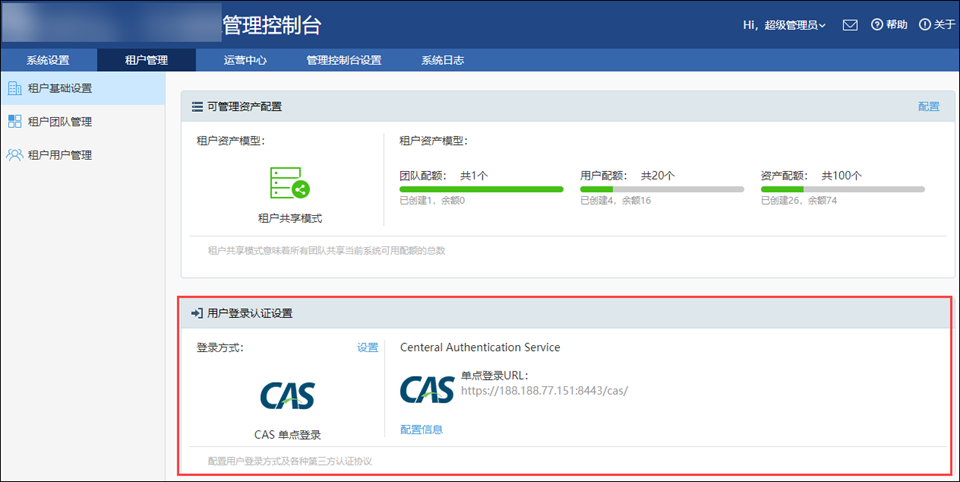Viewport: 960px width, 482px height.
Task: Click the 设置 link beside 登录方式
Action: (x=367, y=348)
